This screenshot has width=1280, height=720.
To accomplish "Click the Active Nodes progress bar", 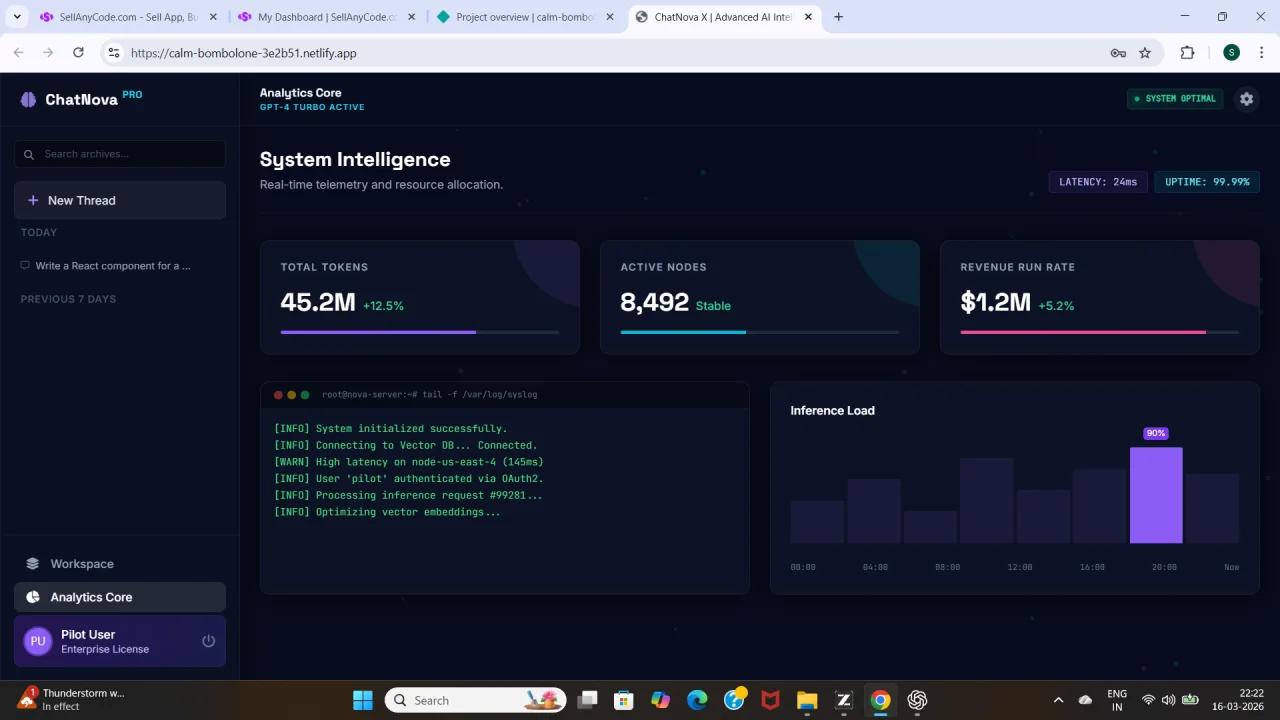I will (760, 332).
